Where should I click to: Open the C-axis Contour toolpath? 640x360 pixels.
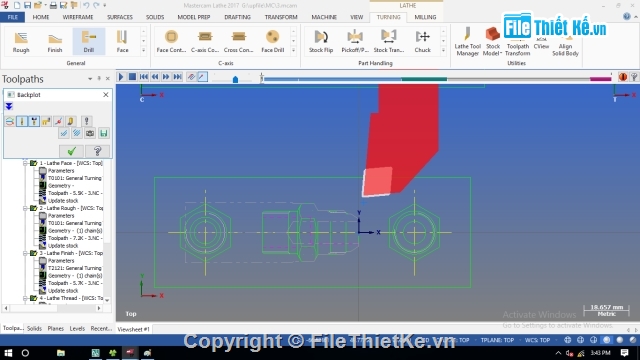tap(205, 42)
